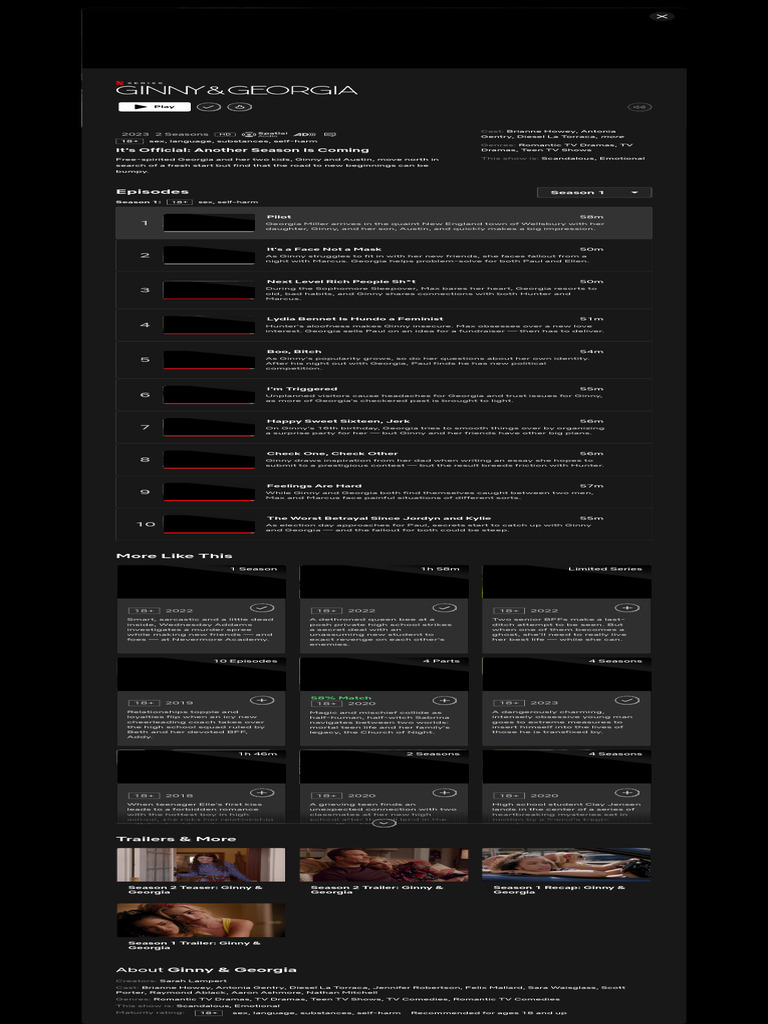Play the Season 1 Recap video
This screenshot has height=1024, width=768.
pos(566,865)
